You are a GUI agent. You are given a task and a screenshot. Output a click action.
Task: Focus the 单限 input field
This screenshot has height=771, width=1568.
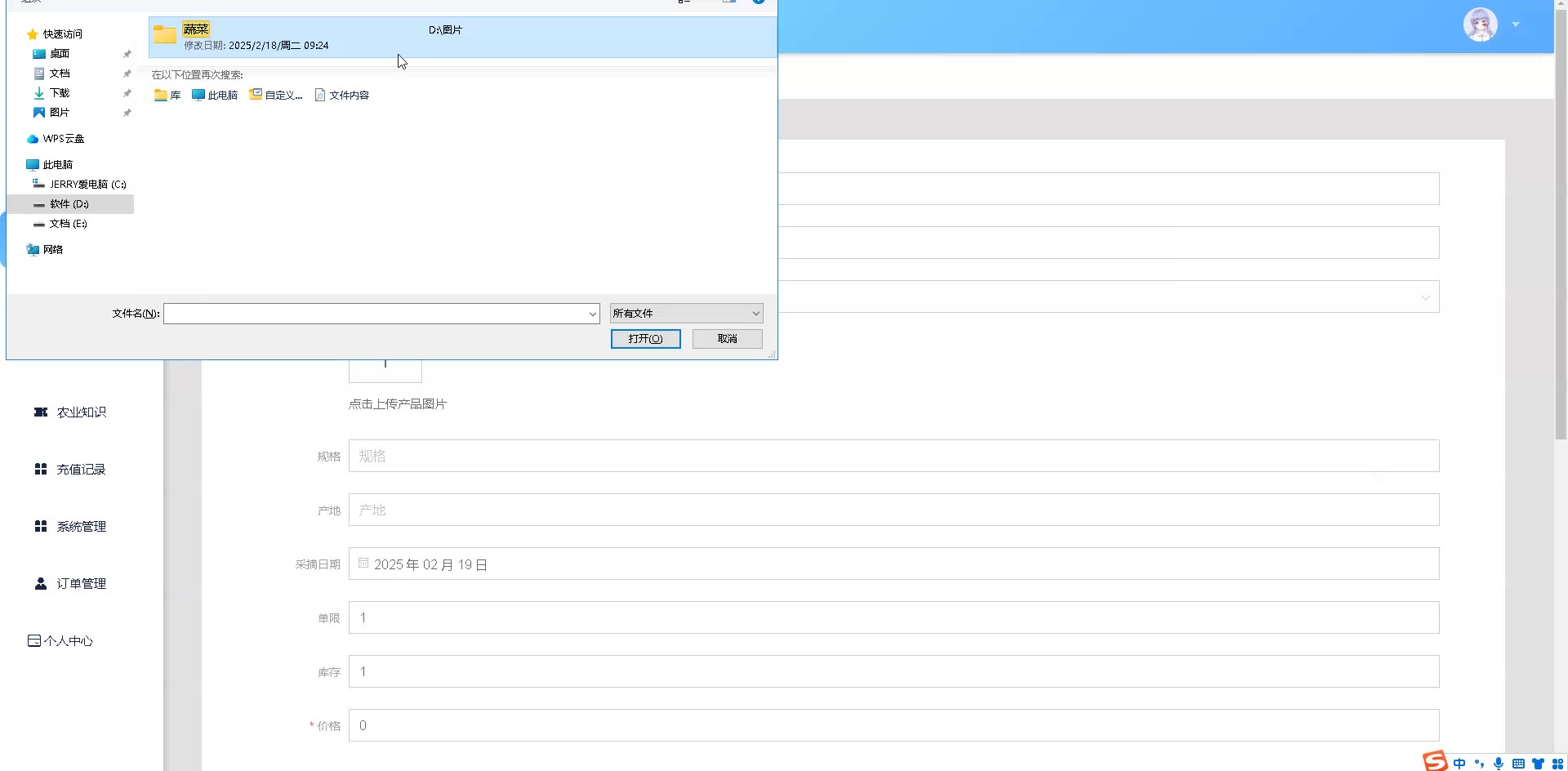click(x=893, y=617)
